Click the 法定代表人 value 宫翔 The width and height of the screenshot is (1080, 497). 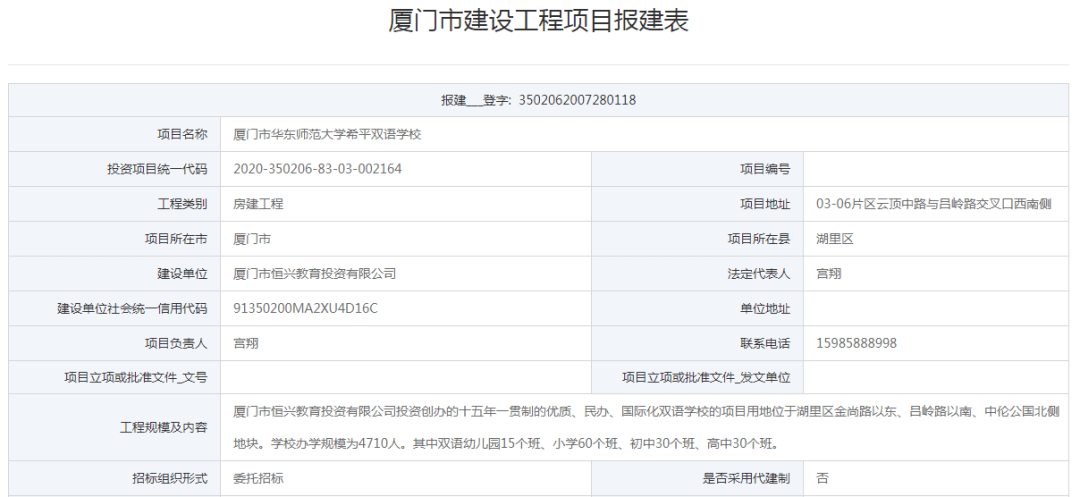click(828, 273)
